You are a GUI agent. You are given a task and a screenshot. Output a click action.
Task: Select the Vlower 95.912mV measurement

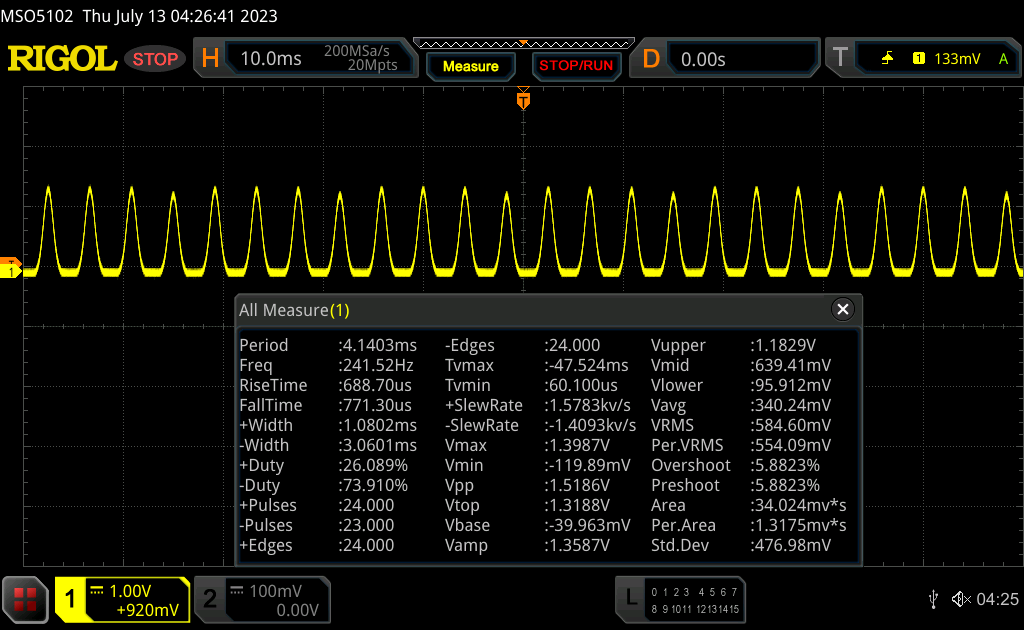(x=741, y=385)
